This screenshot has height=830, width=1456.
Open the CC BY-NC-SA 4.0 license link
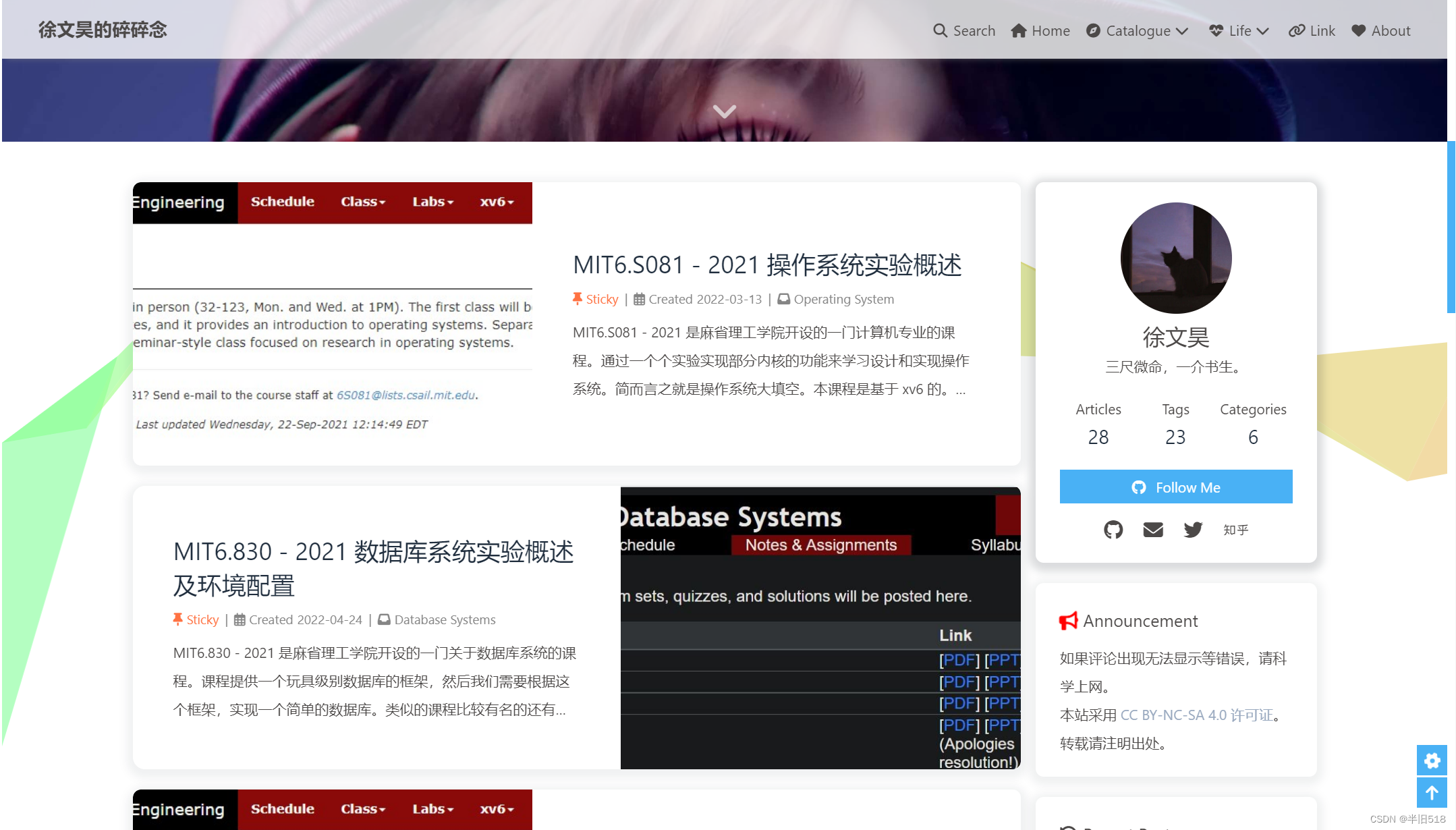click(x=1196, y=715)
